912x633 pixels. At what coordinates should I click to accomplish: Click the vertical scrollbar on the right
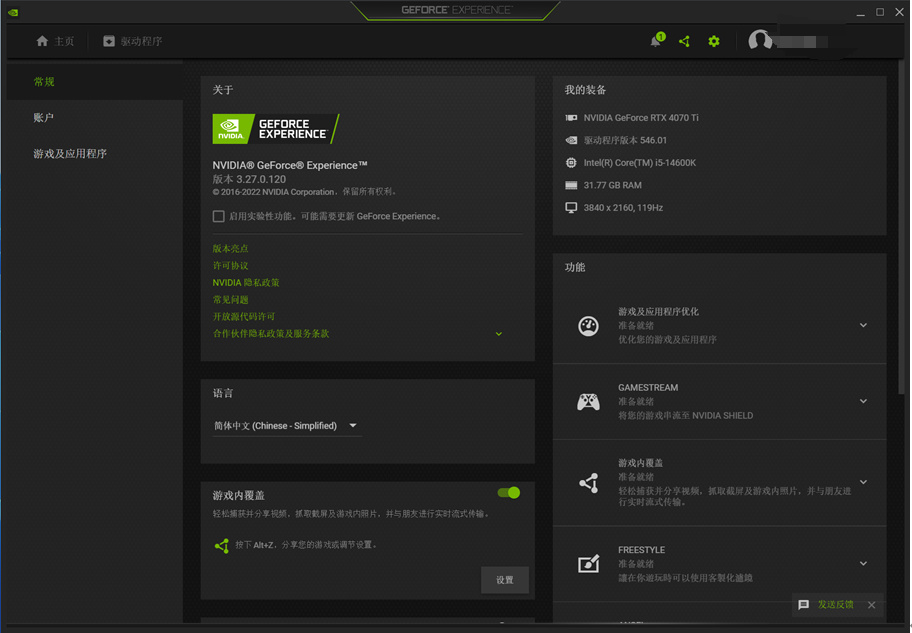tap(902, 227)
